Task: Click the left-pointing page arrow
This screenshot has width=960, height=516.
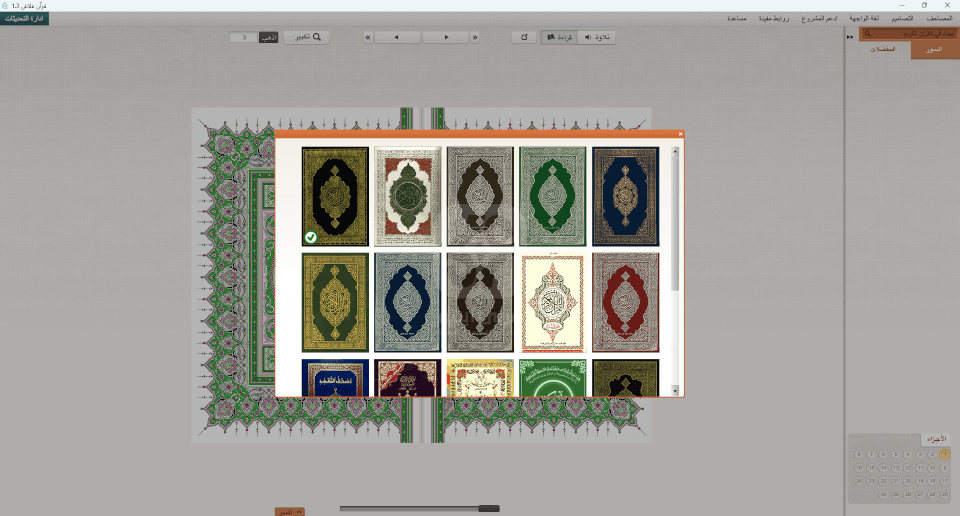Action: coord(397,37)
